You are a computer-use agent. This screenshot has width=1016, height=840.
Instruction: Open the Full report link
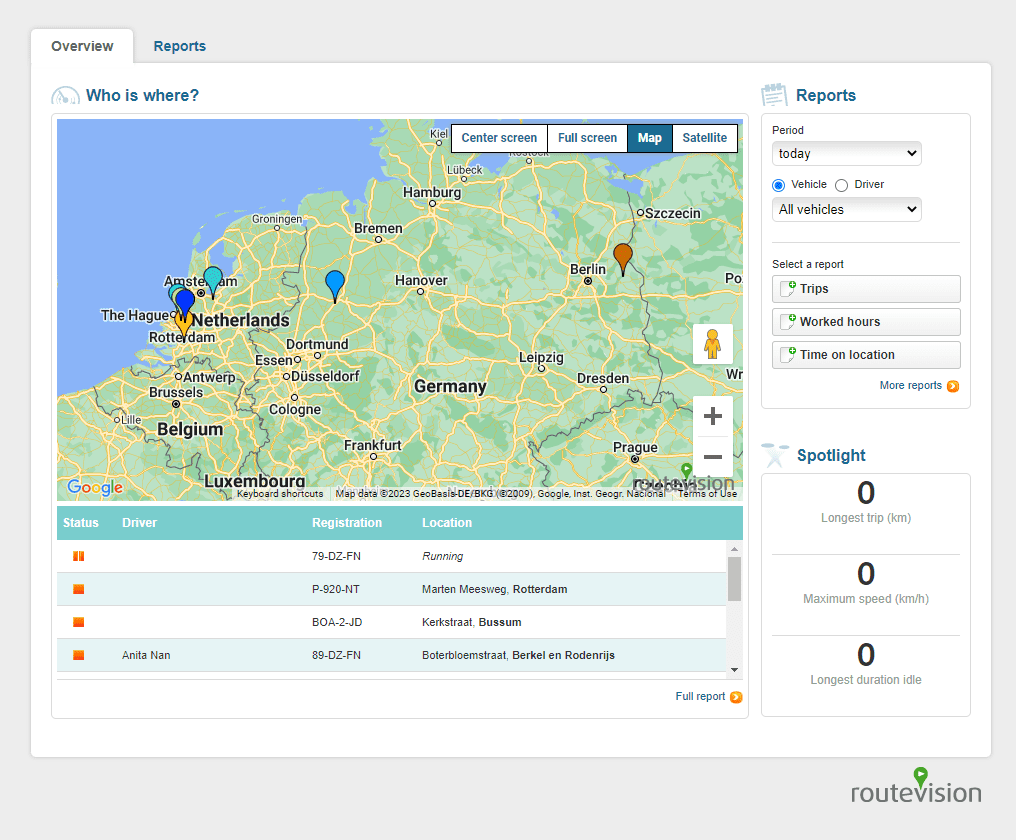pyautogui.click(x=700, y=696)
